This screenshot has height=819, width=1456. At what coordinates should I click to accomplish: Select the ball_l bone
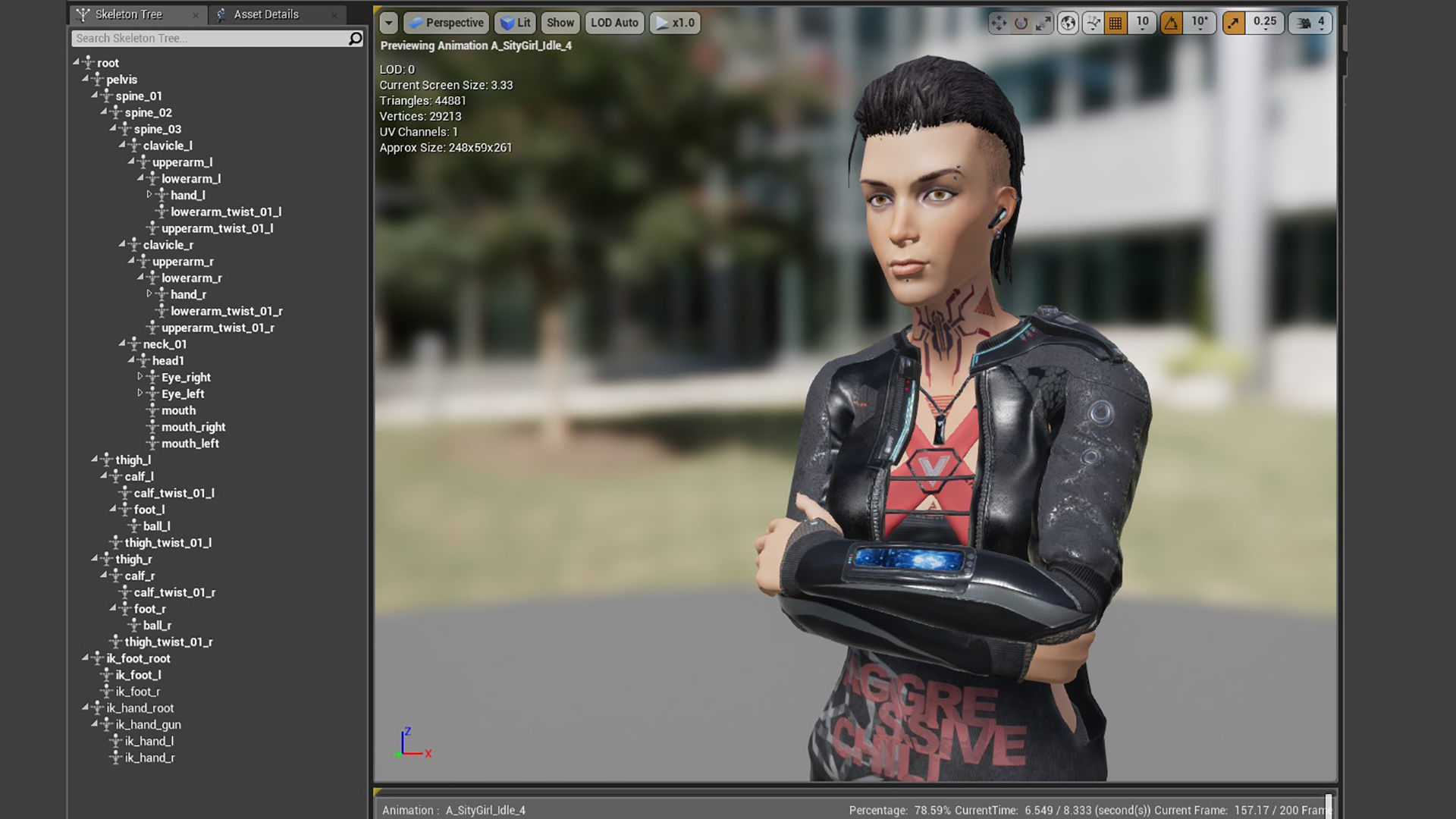157,526
